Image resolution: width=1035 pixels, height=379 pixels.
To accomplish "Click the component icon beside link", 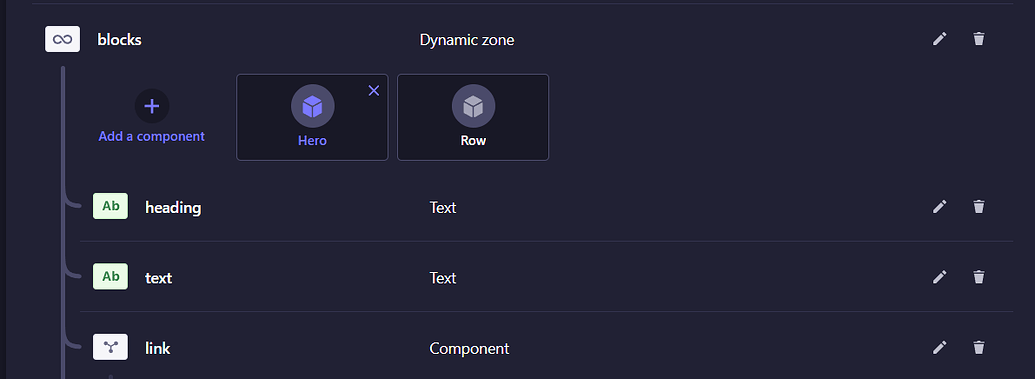I will (110, 347).
